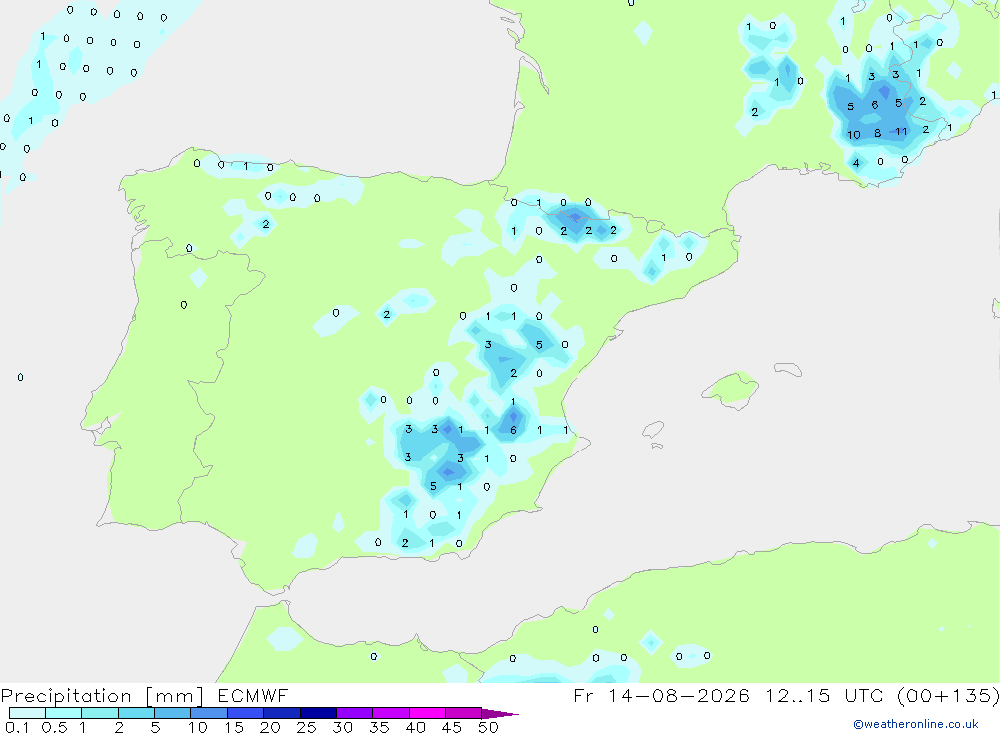Choose the 10–15 mm legend color swatch

209,713
